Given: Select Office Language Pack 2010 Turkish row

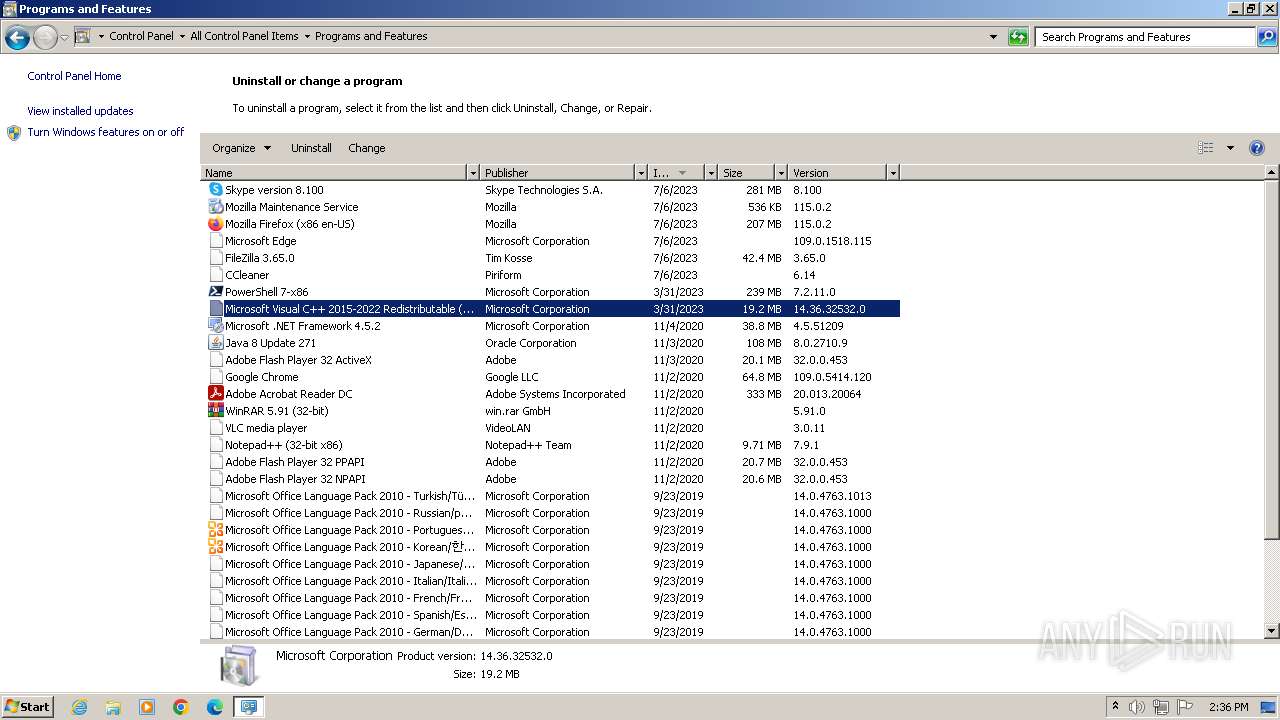Looking at the screenshot, I should click(x=552, y=496).
